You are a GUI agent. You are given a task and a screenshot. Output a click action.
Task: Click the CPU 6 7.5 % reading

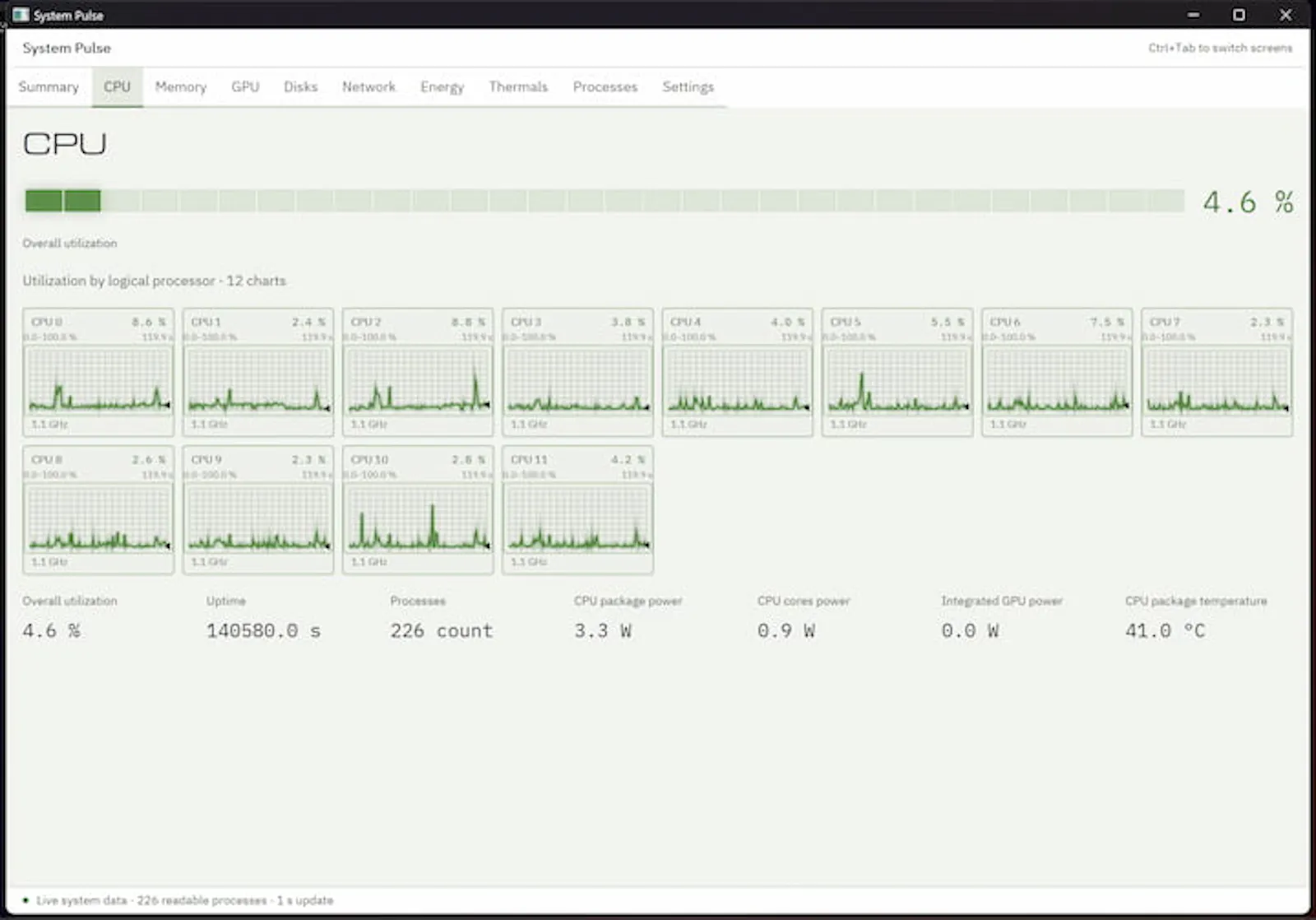(1107, 322)
